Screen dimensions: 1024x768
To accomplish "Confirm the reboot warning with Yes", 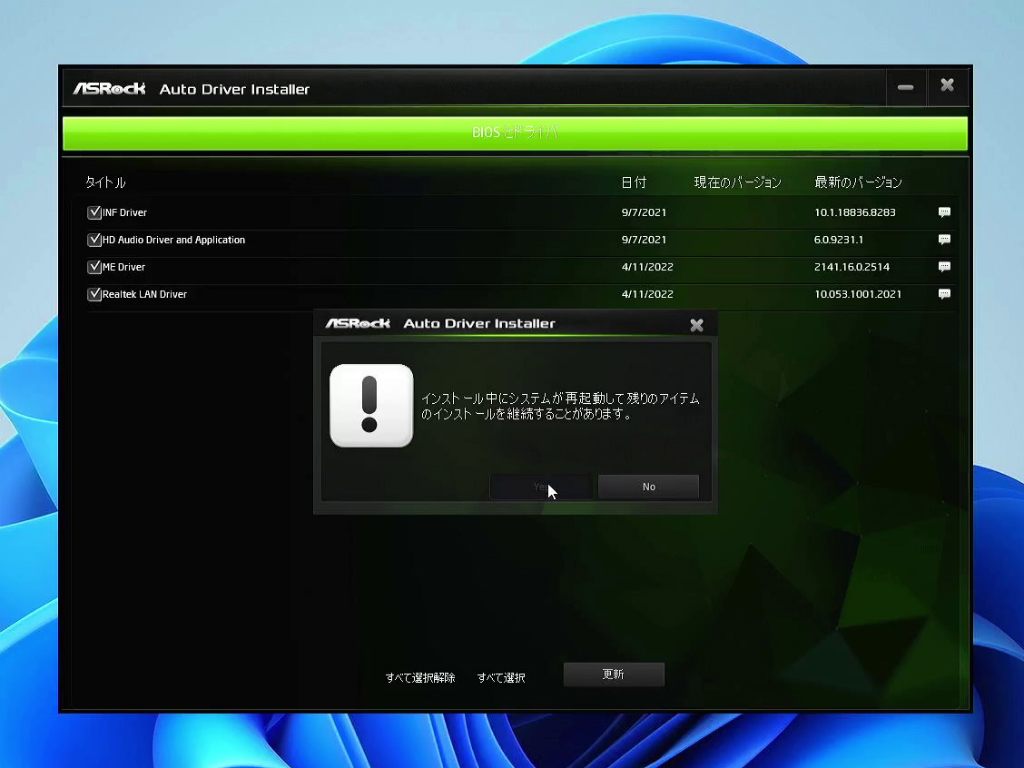I will click(541, 487).
